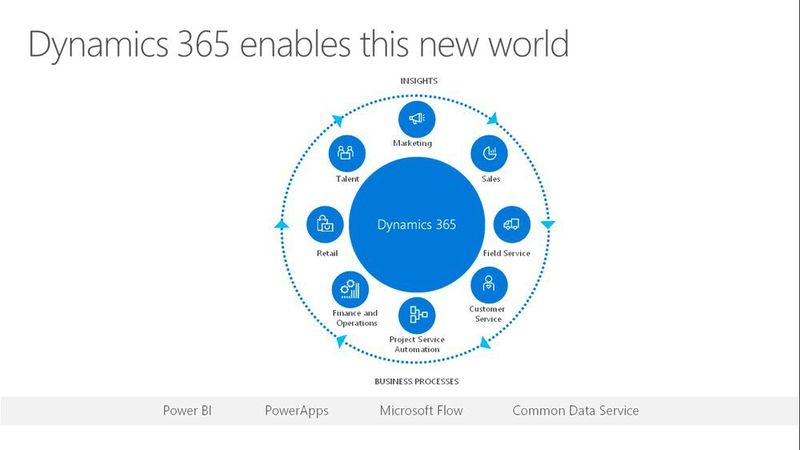Click the 'Marketing' text label
Screen dimensions: 800x450
coord(412,143)
